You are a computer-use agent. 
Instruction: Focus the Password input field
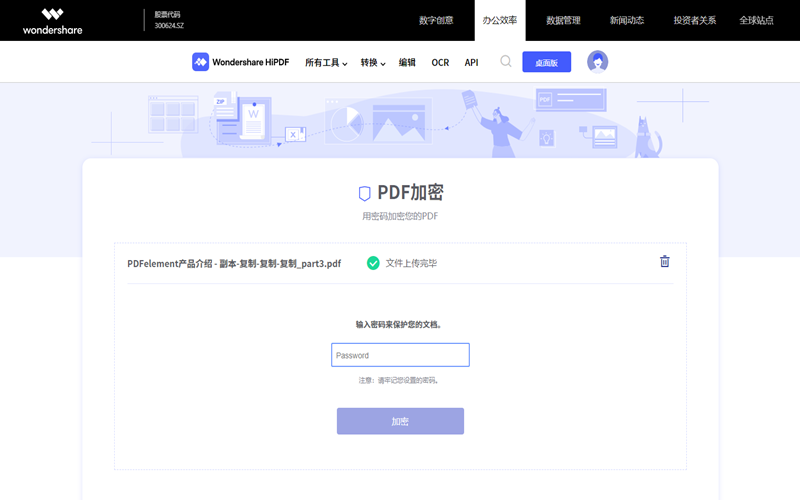click(x=400, y=355)
